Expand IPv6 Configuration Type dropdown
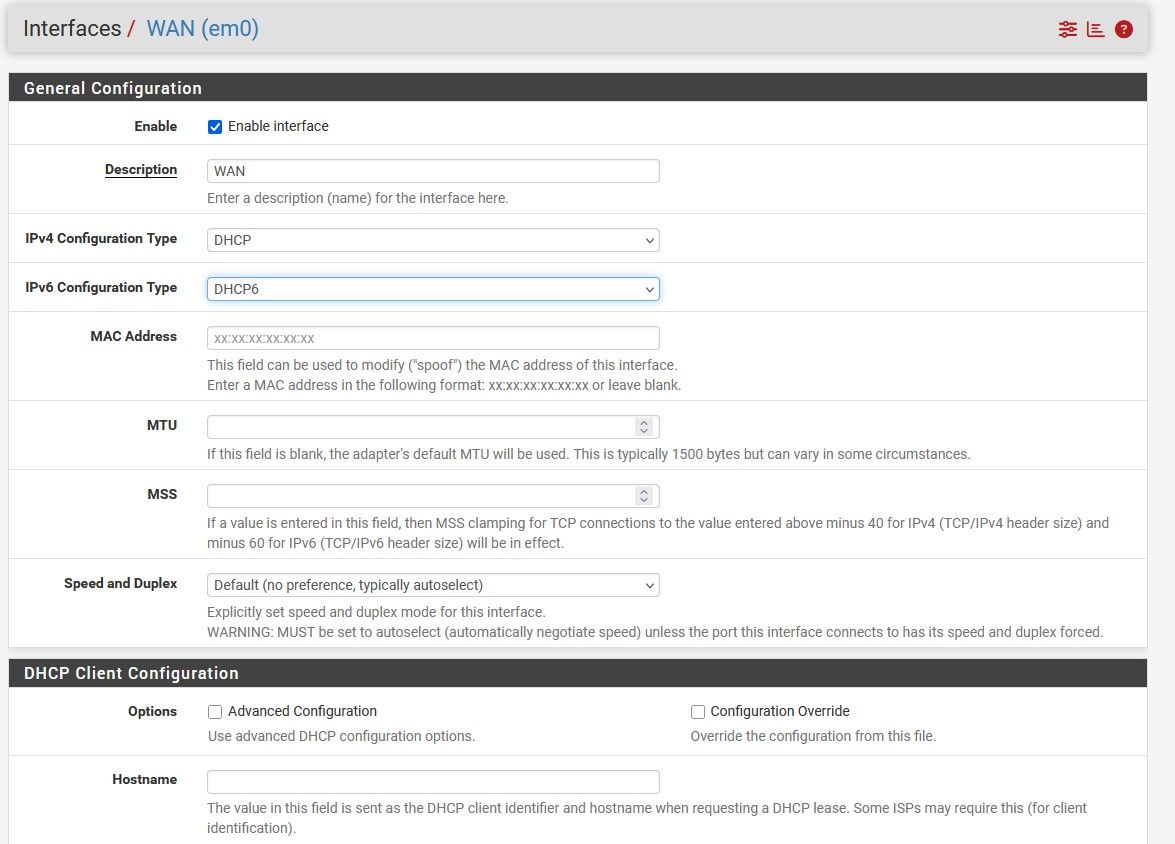 [x=433, y=289]
